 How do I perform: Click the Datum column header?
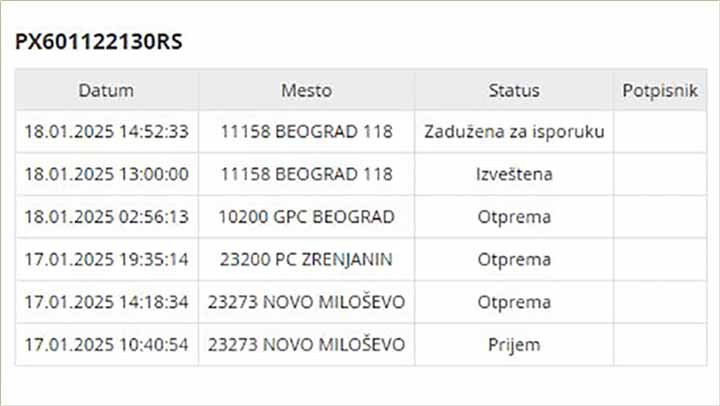click(106, 90)
